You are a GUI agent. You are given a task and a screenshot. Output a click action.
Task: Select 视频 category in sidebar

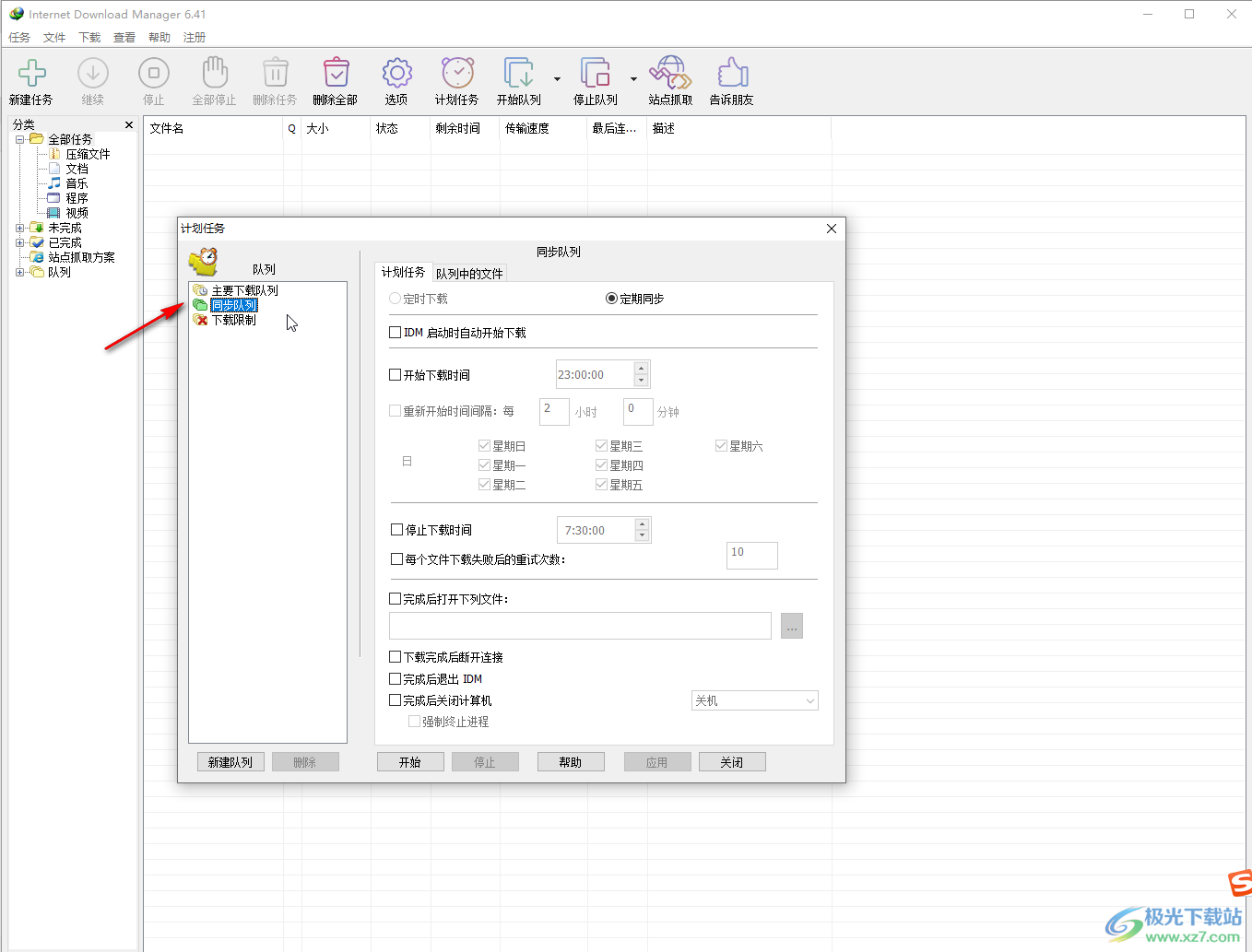pos(77,213)
